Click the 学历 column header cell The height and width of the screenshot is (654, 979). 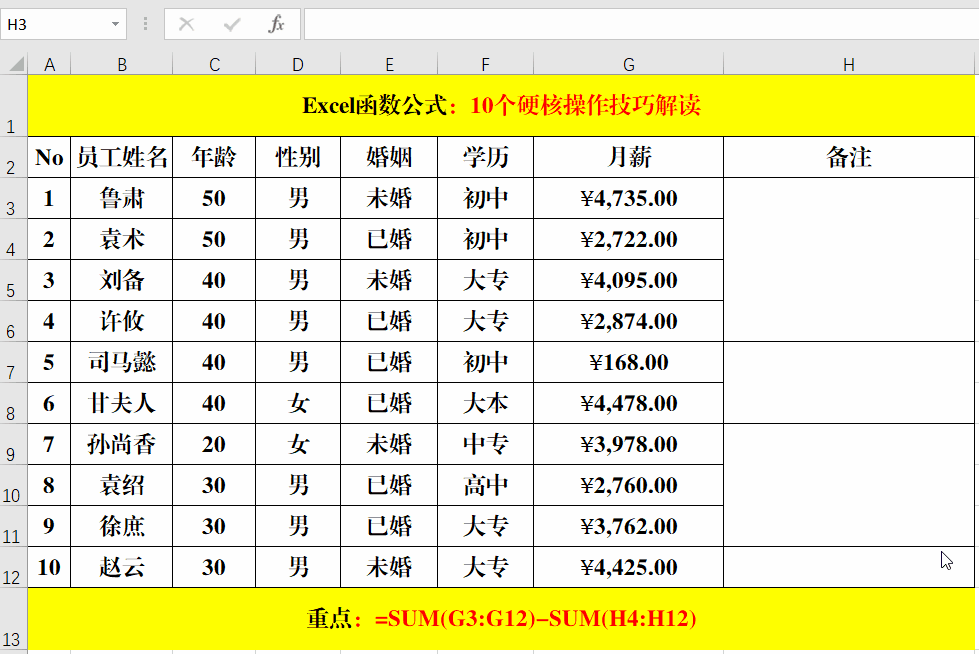click(x=485, y=157)
